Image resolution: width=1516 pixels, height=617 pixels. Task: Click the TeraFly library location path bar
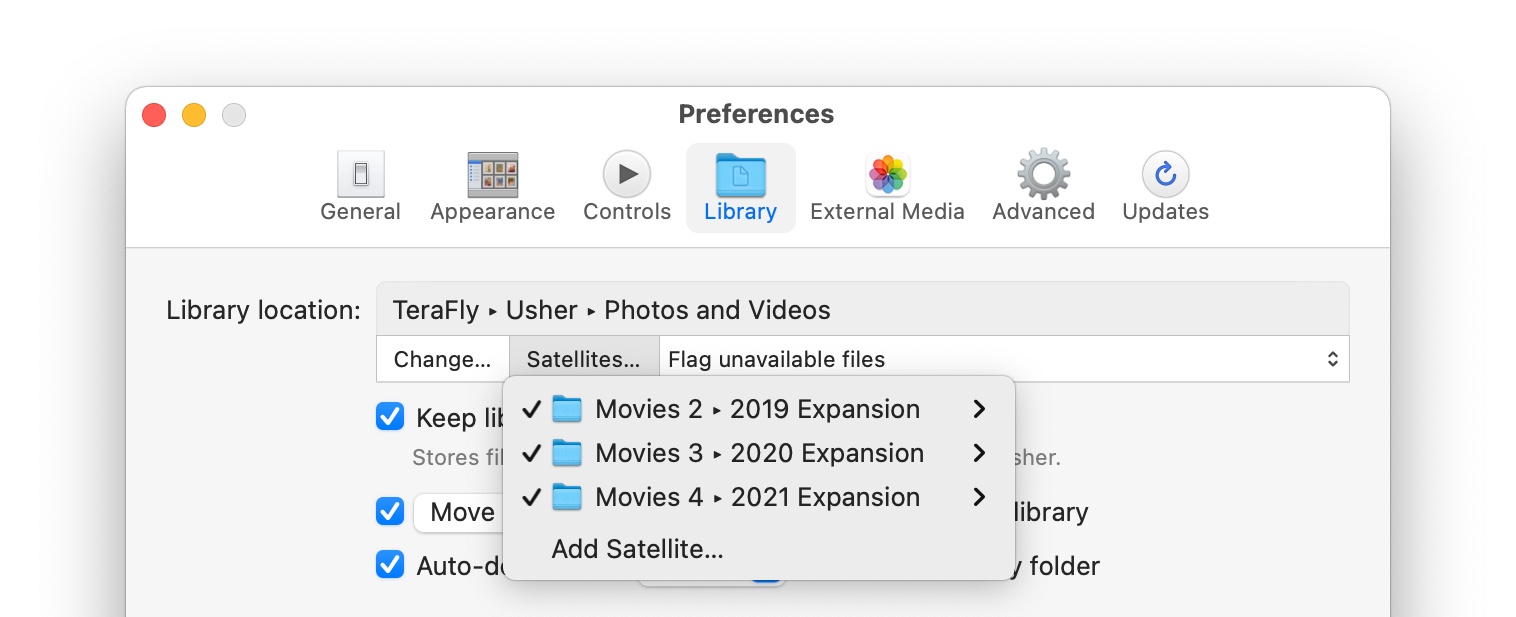861,310
